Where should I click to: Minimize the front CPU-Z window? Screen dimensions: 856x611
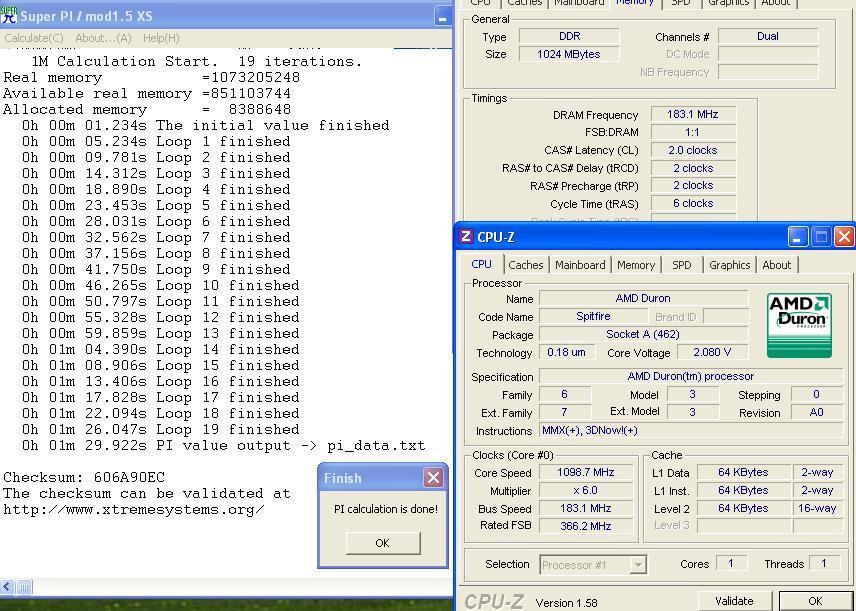[797, 237]
